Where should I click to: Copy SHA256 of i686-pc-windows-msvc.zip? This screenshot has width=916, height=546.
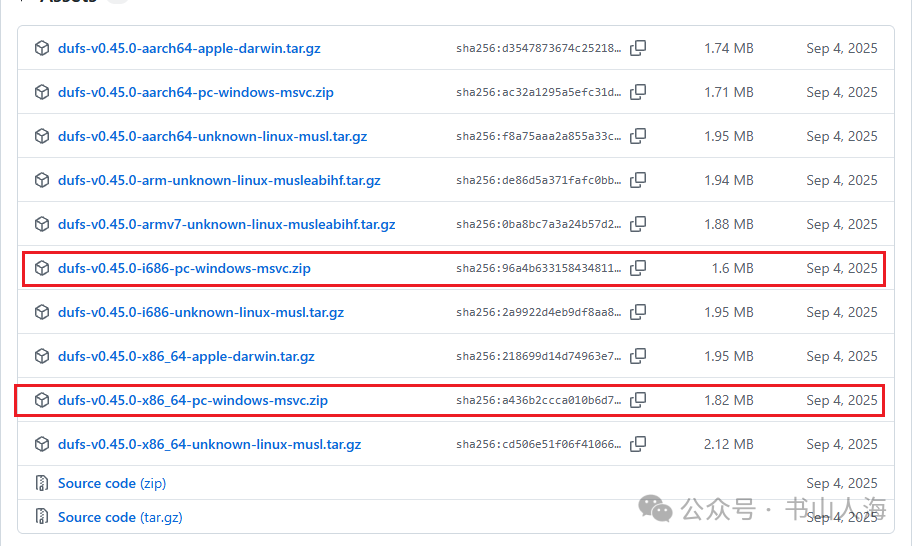click(638, 268)
